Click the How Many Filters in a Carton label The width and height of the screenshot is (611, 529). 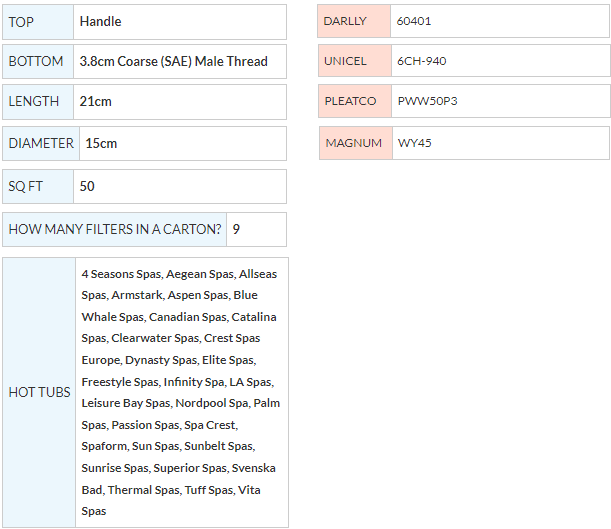114,229
